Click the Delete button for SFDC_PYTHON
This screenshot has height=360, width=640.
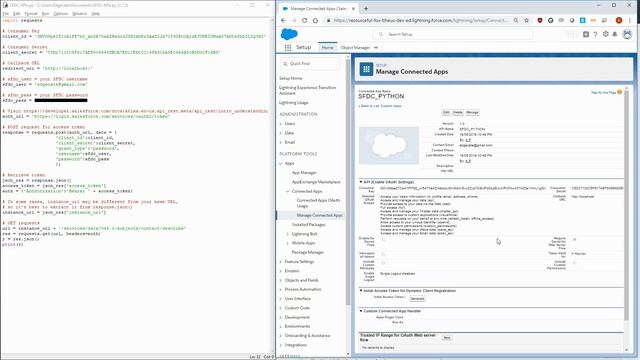point(458,112)
